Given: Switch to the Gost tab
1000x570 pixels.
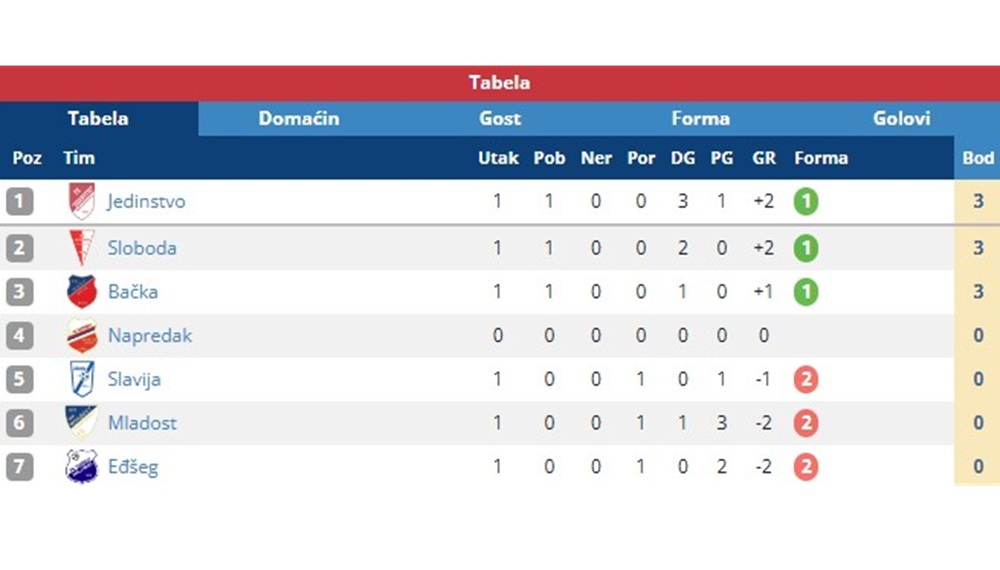Looking at the screenshot, I should (x=499, y=119).
